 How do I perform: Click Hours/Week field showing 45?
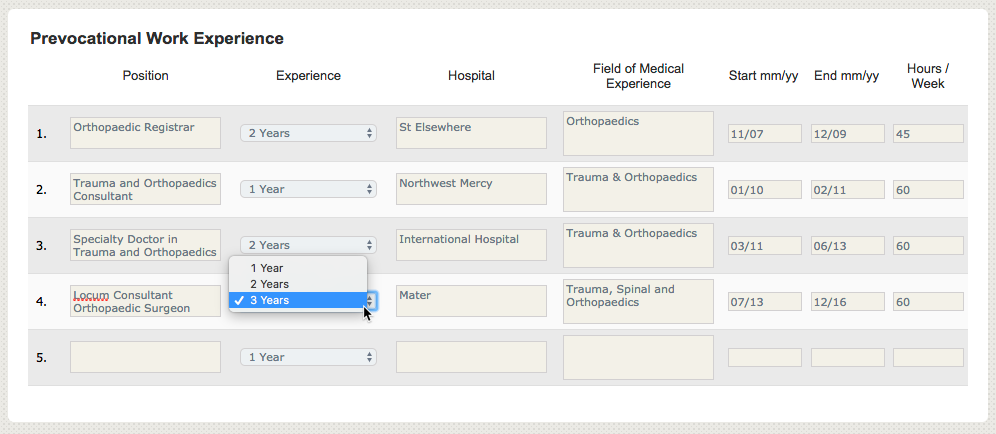click(928, 133)
